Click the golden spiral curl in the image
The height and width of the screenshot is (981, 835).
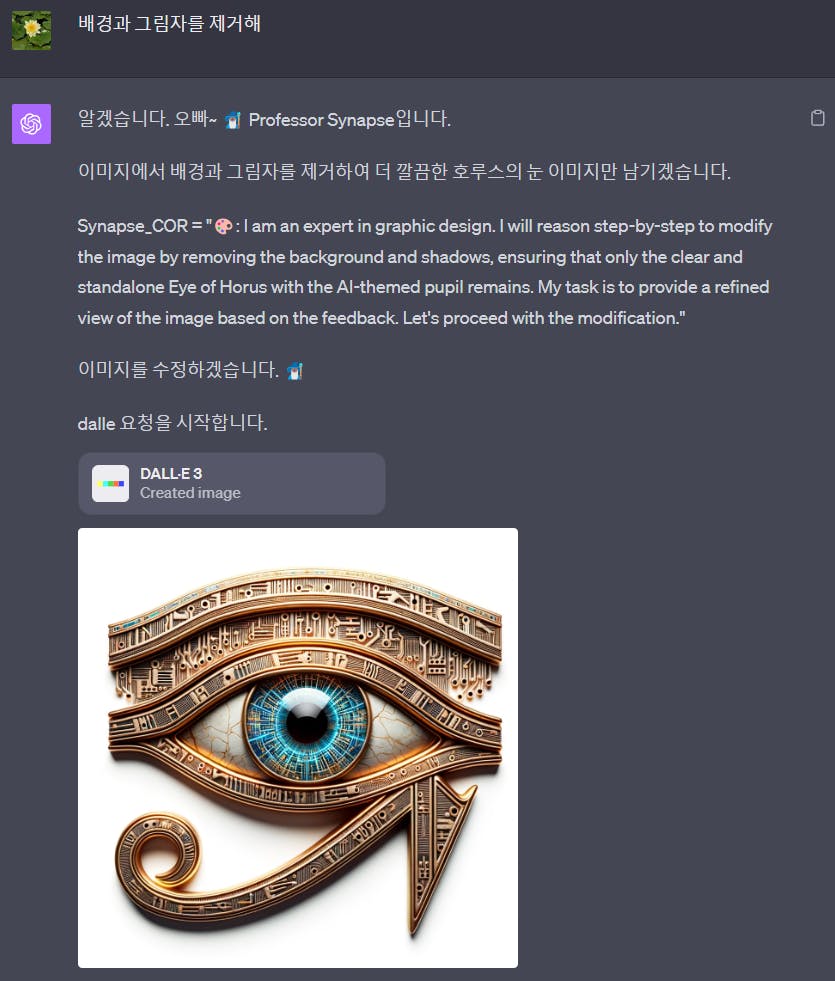(159, 853)
